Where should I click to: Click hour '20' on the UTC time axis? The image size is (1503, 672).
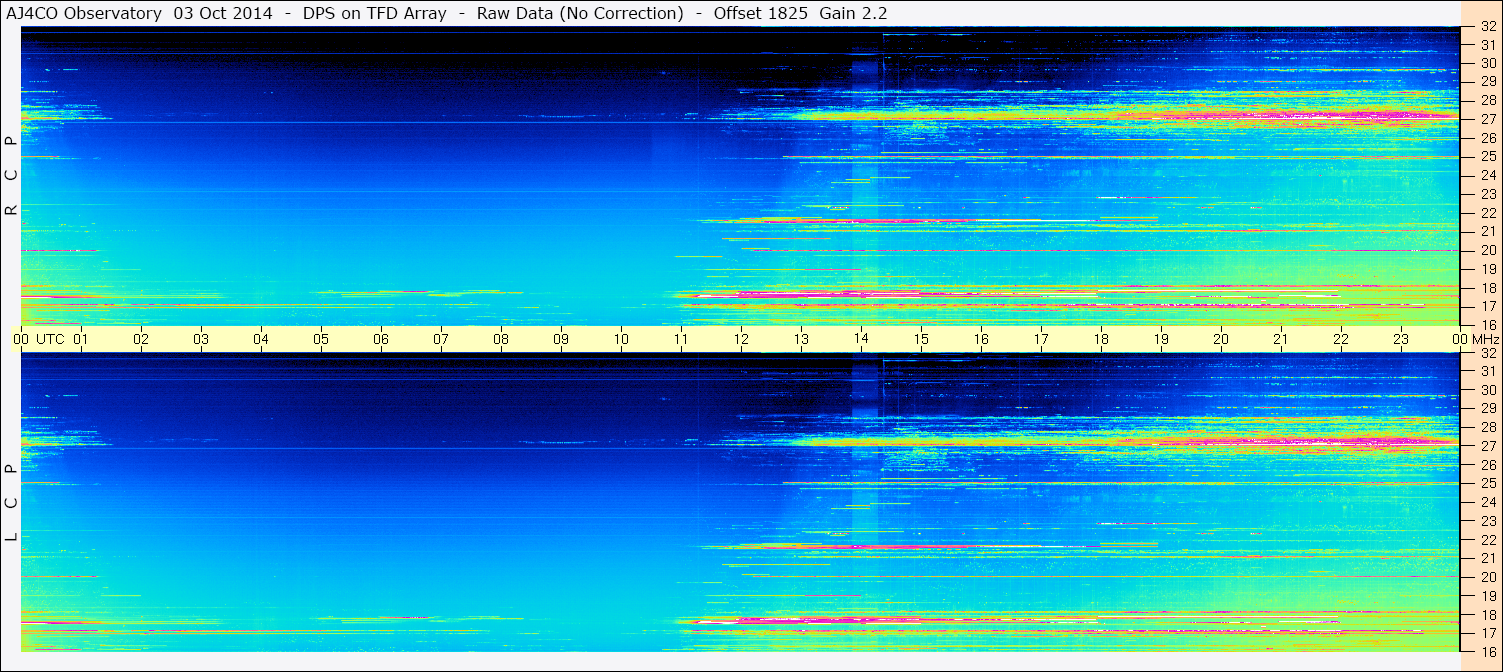(x=1221, y=339)
